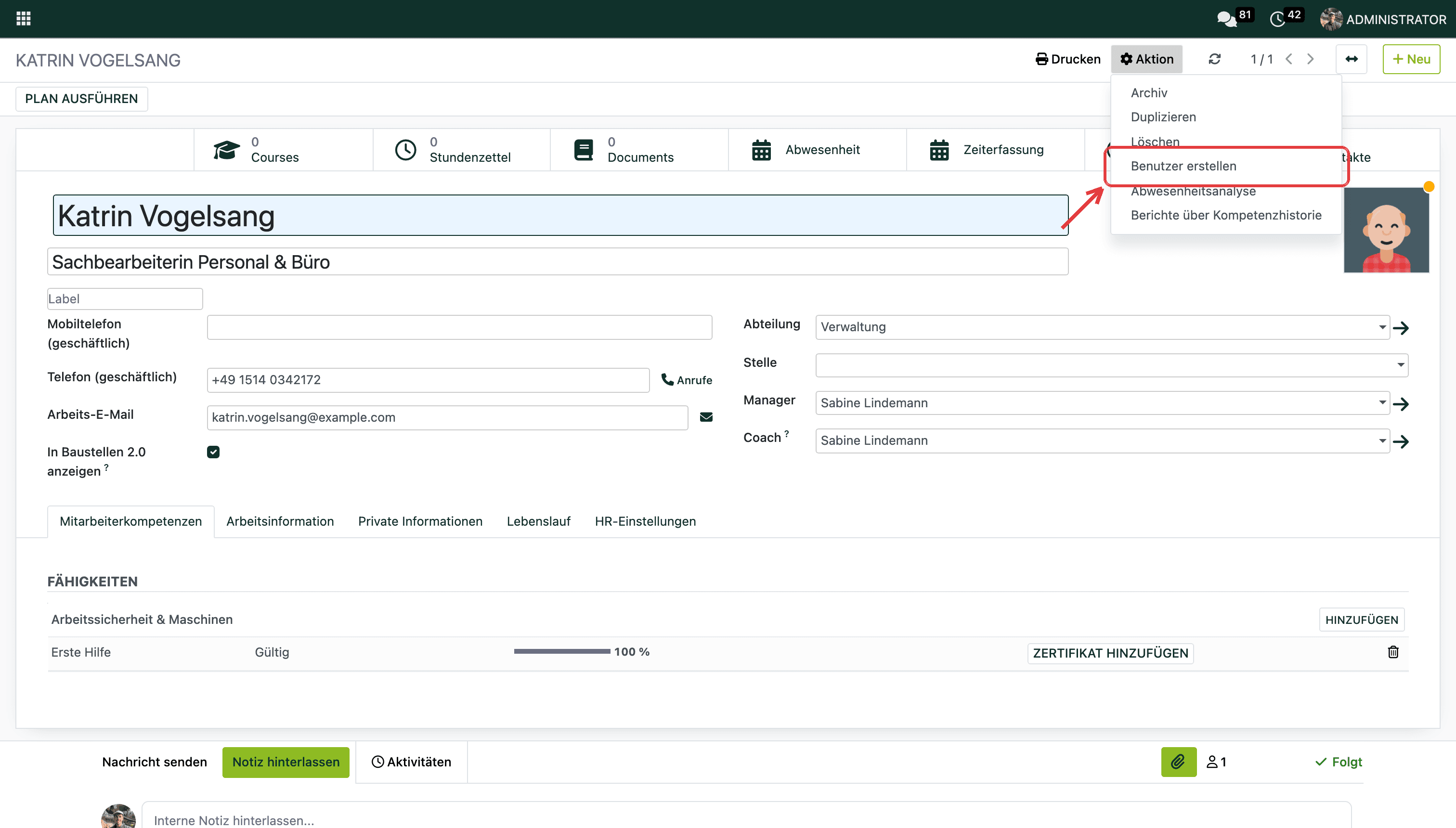The width and height of the screenshot is (1456, 828).
Task: Open the Courses smart button
Action: click(283, 150)
